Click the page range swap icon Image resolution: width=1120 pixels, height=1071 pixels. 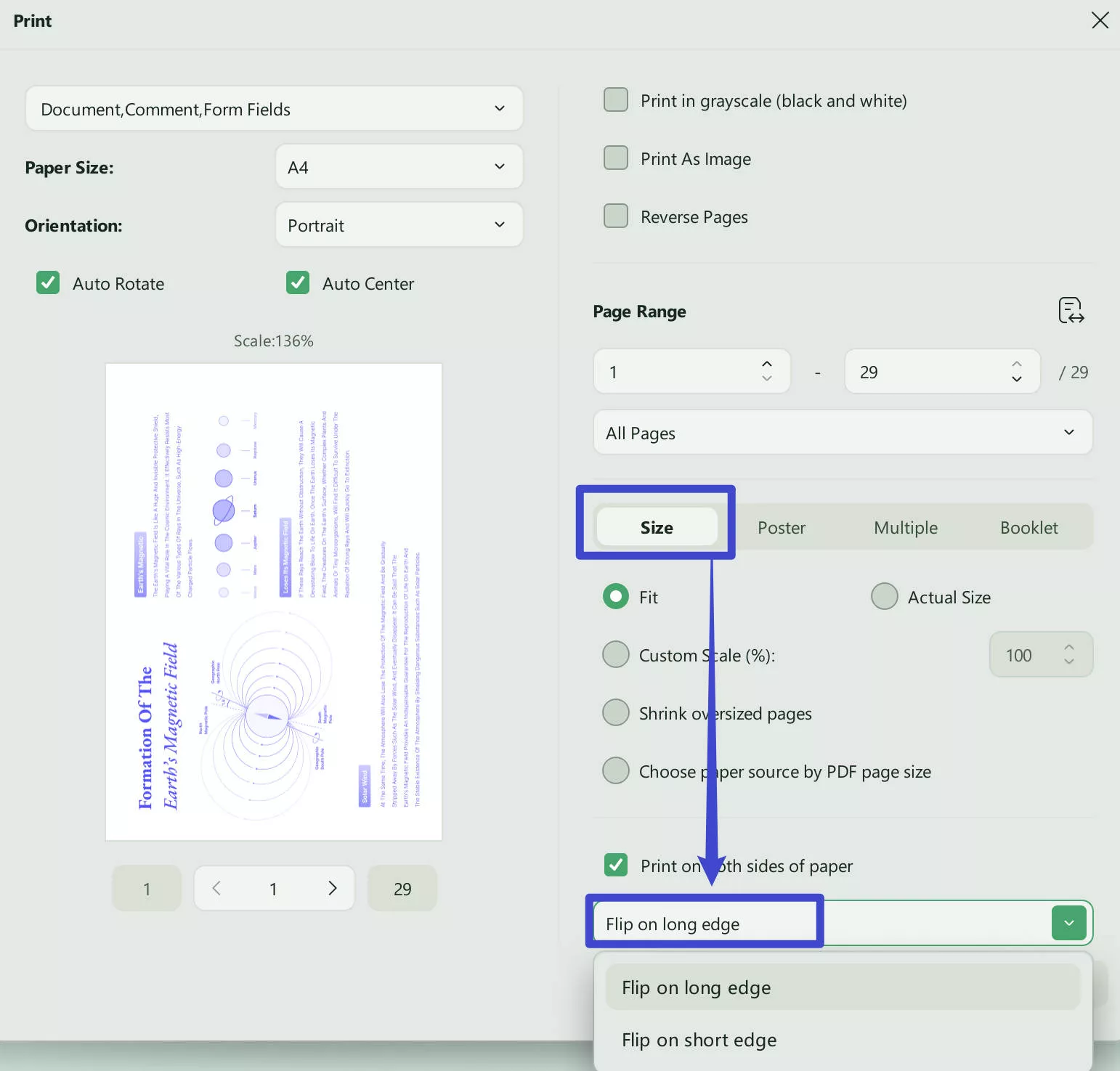1071,311
